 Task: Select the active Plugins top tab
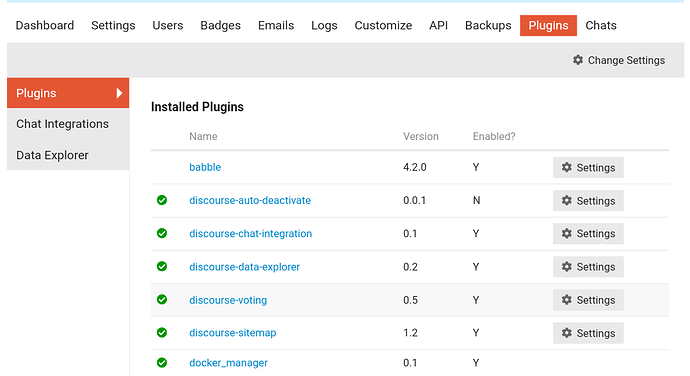tap(548, 26)
